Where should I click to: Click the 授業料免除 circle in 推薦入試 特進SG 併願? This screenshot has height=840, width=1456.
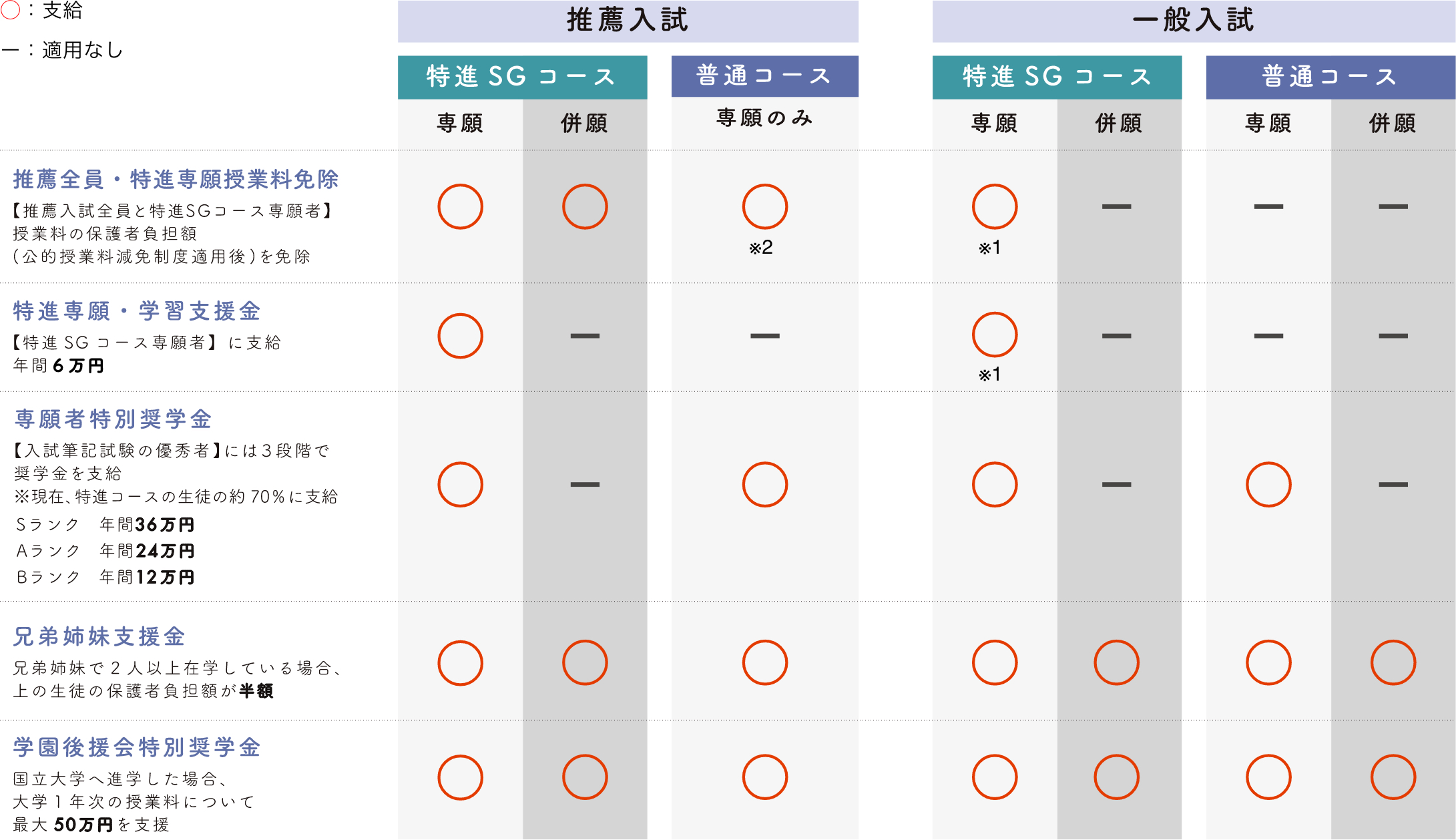585,206
